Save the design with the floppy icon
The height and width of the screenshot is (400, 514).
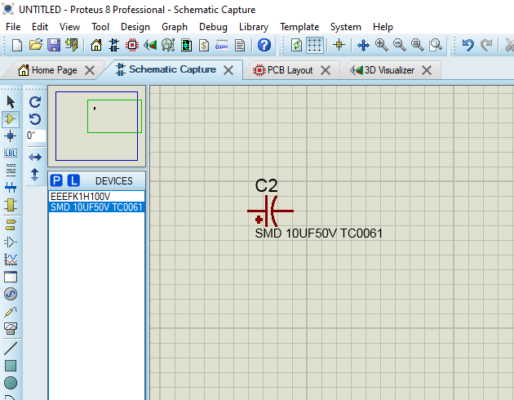click(x=53, y=45)
